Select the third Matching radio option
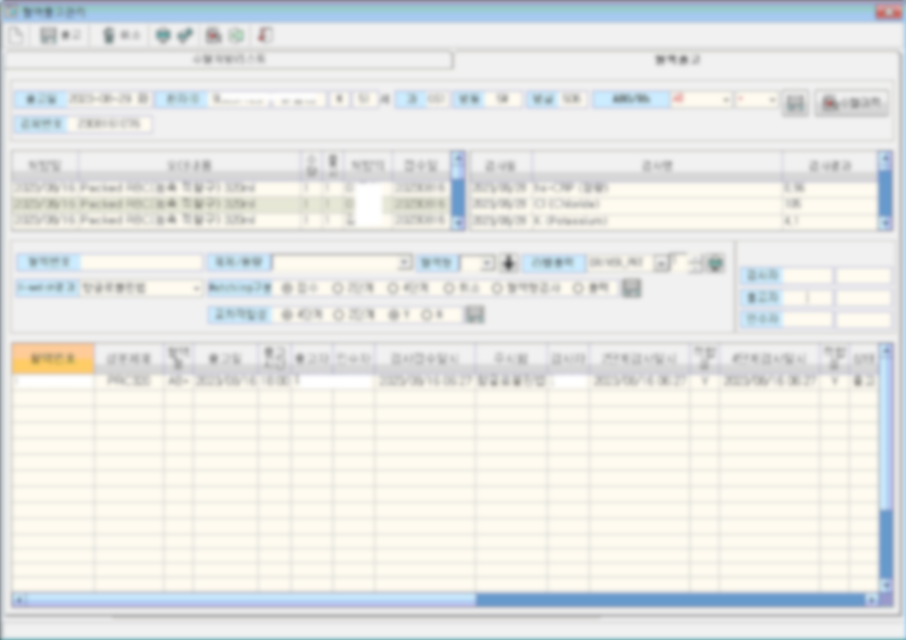The height and width of the screenshot is (640, 906). point(393,288)
